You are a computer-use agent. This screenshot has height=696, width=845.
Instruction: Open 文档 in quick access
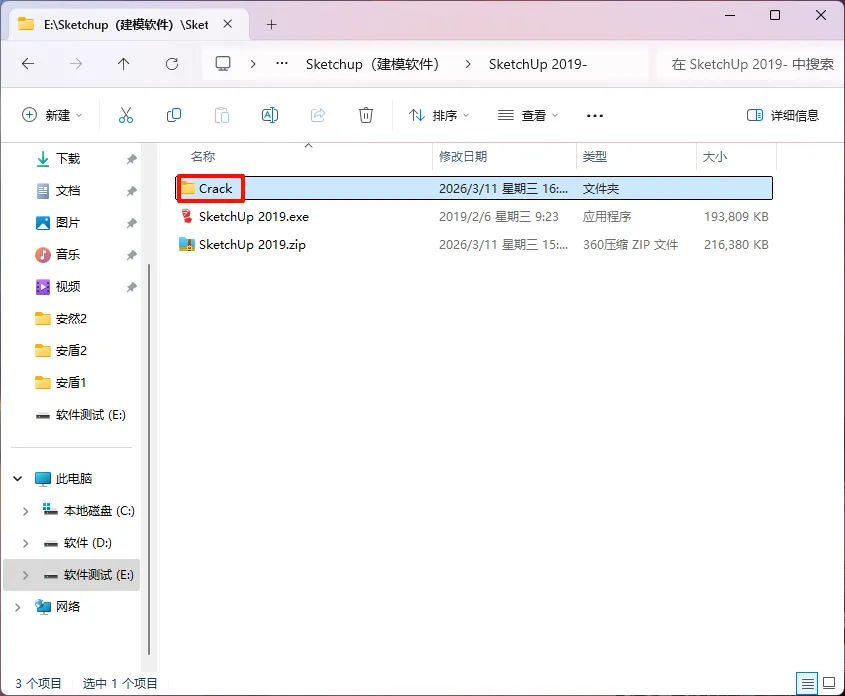(67, 191)
